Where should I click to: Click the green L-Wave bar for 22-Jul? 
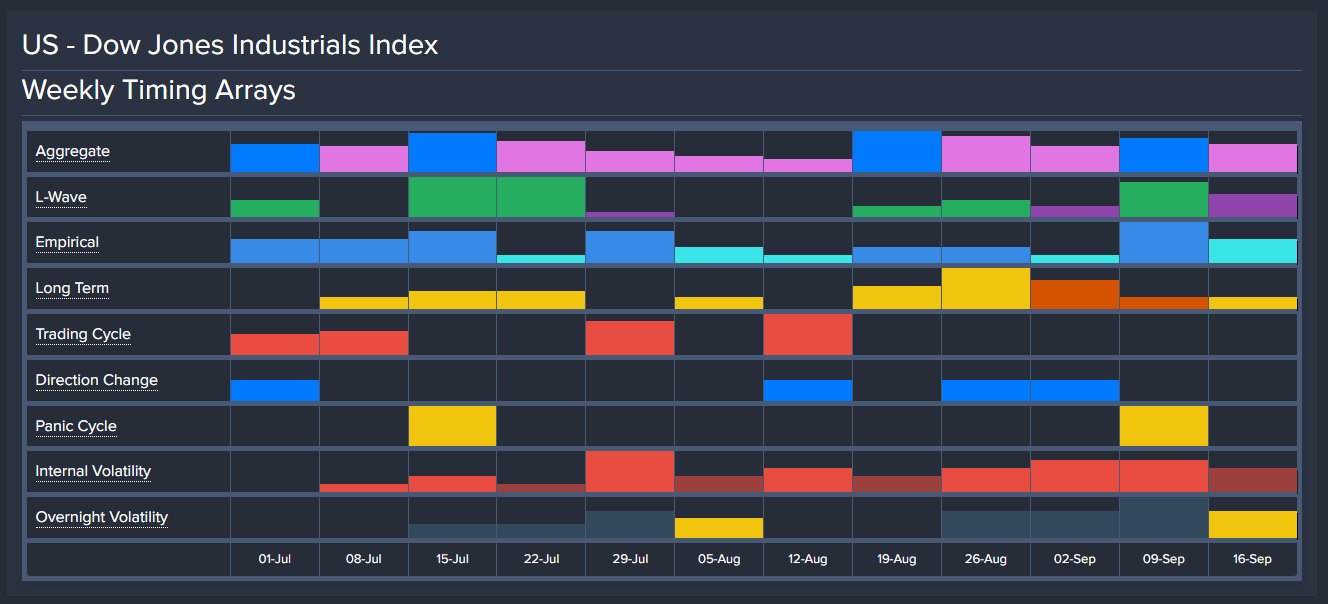point(541,198)
